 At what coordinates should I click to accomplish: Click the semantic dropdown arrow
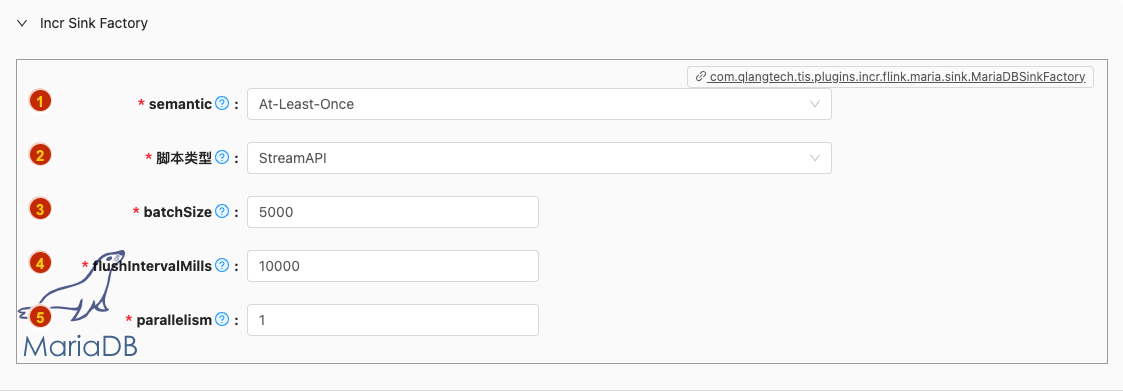click(814, 104)
